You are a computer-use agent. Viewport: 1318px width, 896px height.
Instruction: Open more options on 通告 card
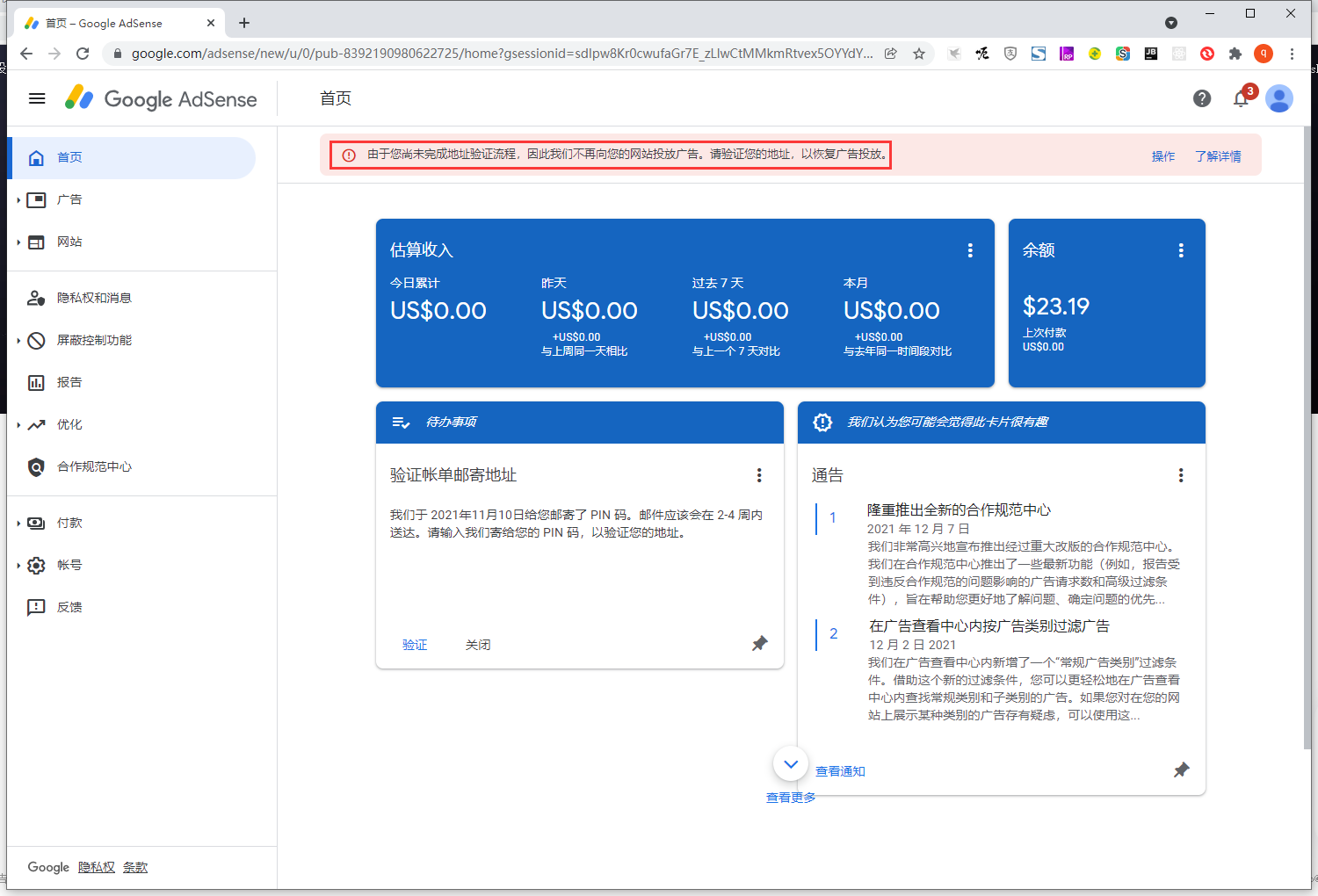(x=1181, y=475)
